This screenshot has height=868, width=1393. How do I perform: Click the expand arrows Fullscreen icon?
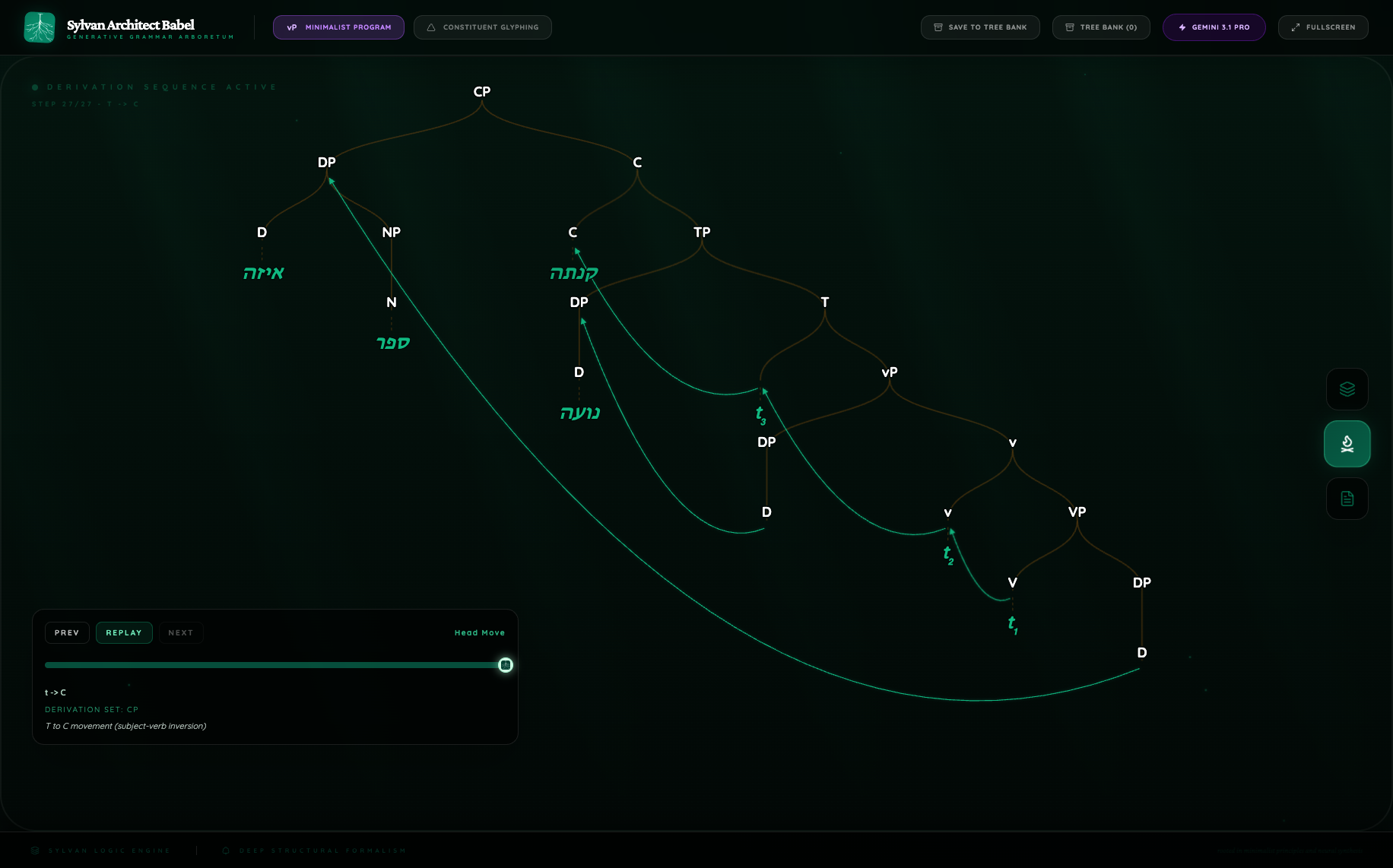tap(1296, 27)
